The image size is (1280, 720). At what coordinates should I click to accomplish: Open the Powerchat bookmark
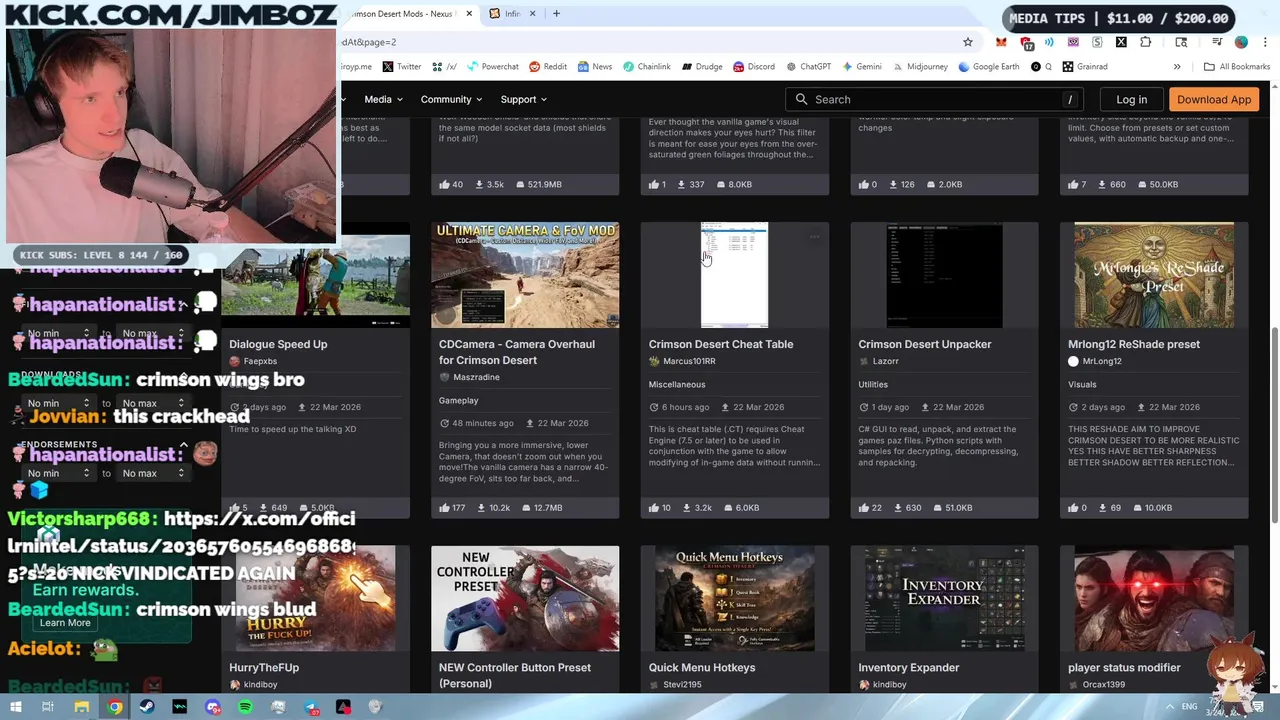pos(492,66)
